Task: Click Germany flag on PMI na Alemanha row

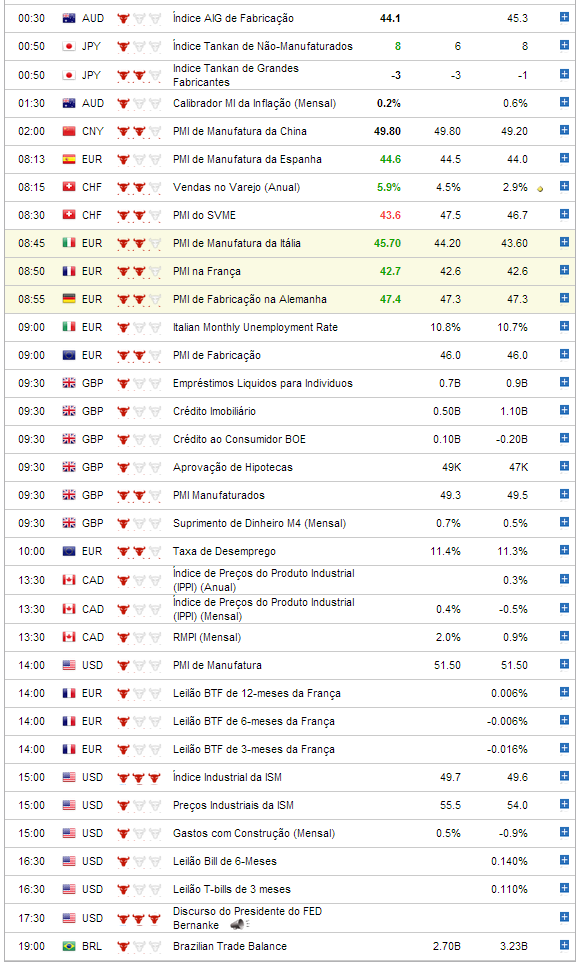Action: pos(69,299)
